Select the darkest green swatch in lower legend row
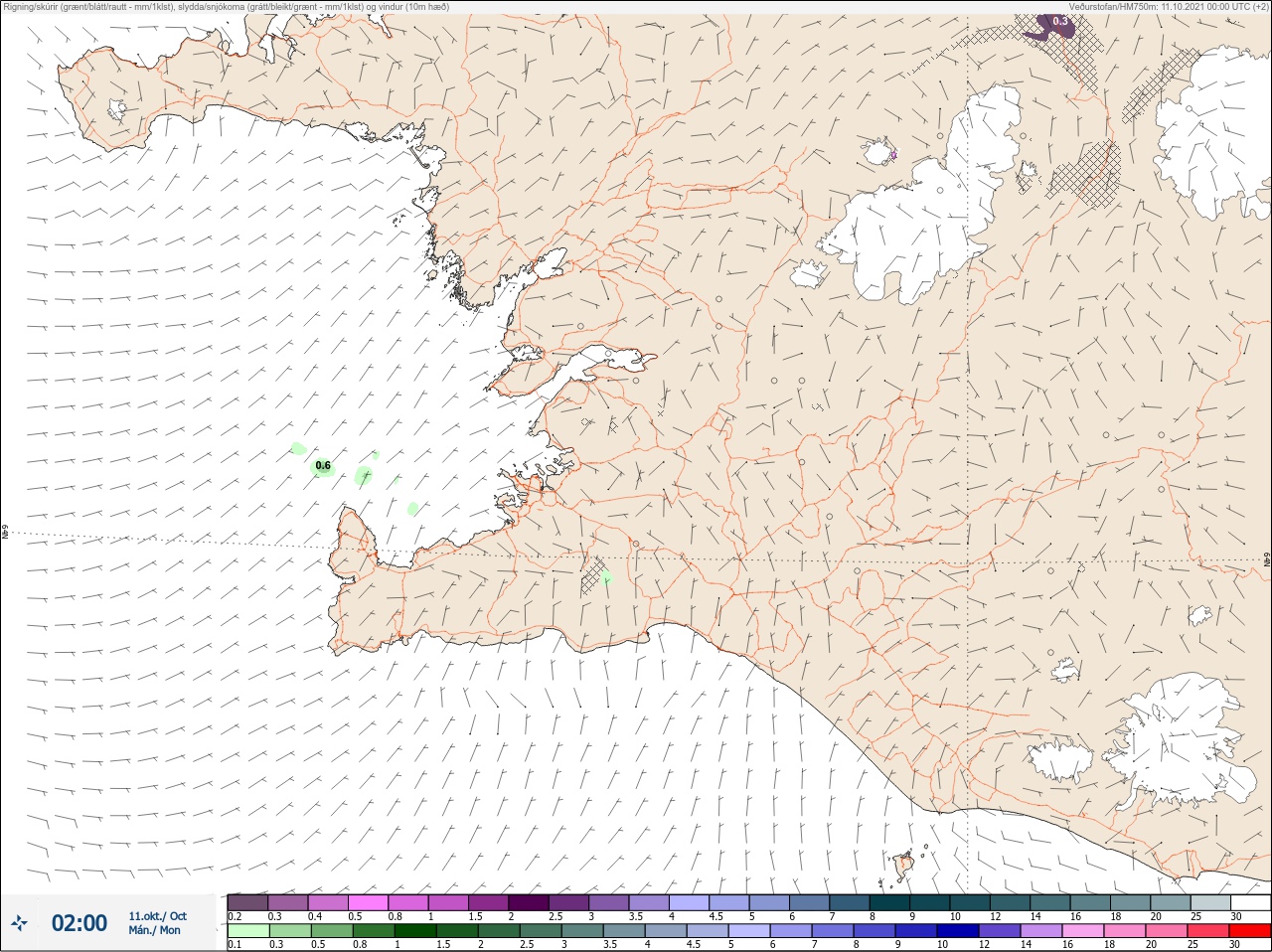Viewport: 1272px width, 952px height. tap(415, 931)
